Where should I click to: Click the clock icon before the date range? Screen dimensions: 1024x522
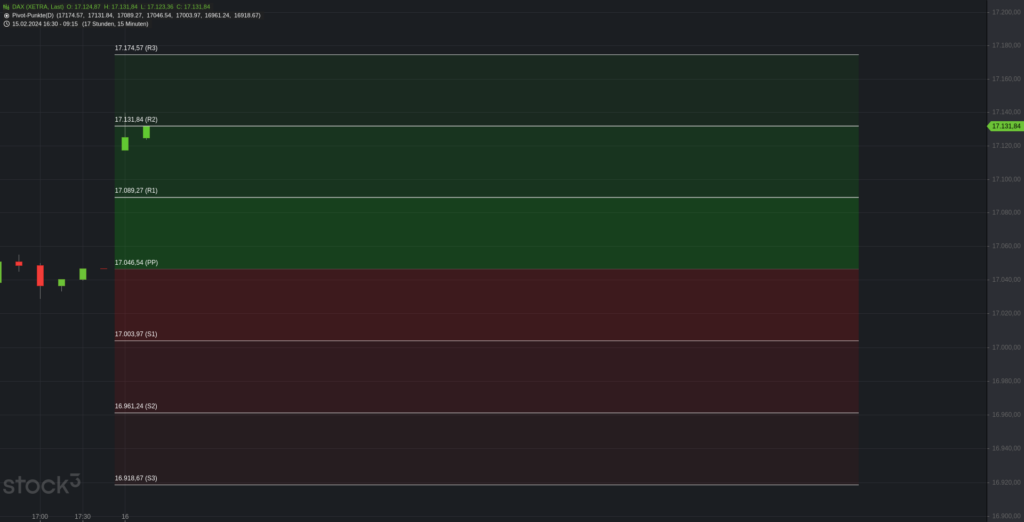pyautogui.click(x=6, y=24)
